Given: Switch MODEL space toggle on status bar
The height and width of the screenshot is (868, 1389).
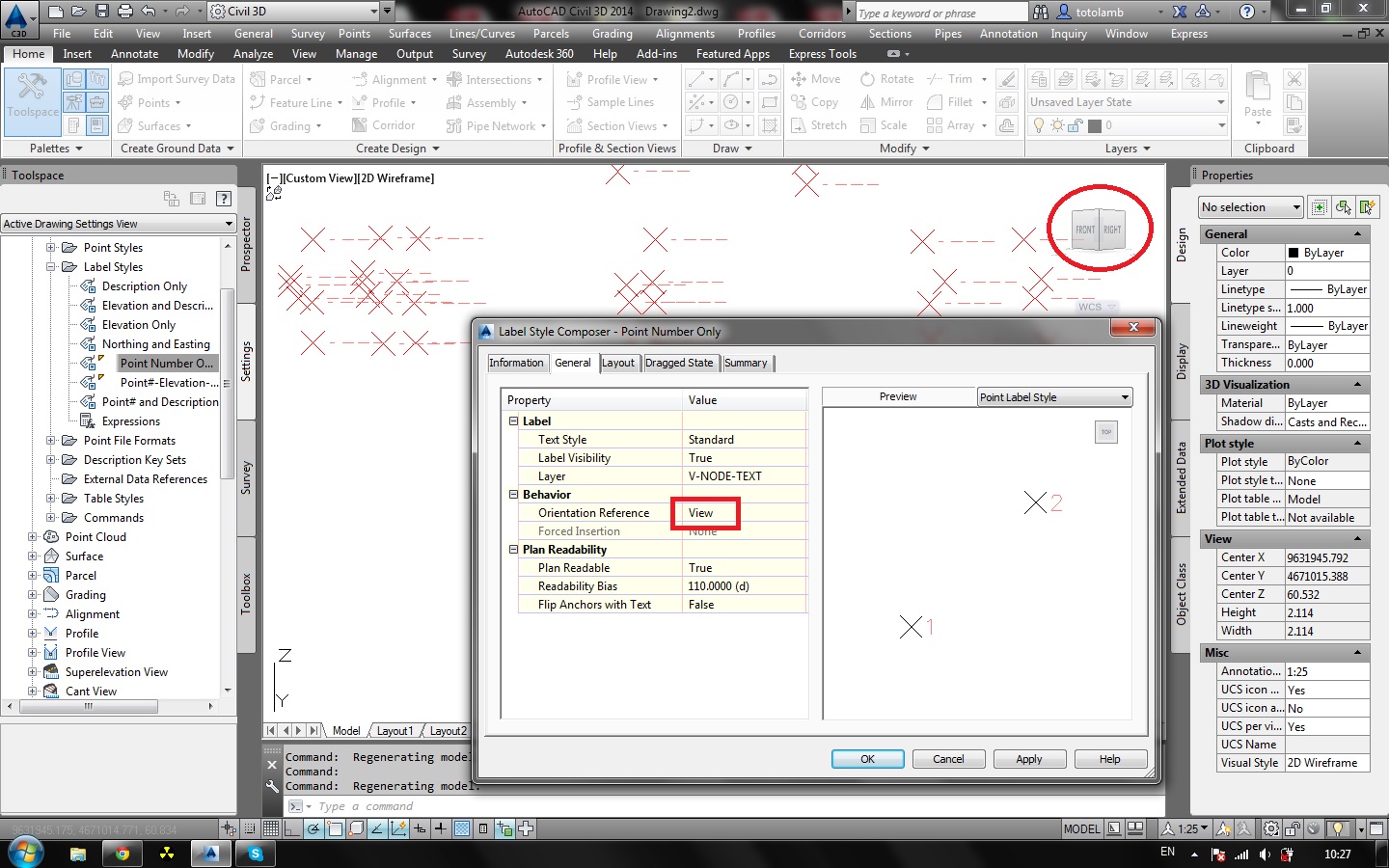Looking at the screenshot, I should click(1081, 828).
